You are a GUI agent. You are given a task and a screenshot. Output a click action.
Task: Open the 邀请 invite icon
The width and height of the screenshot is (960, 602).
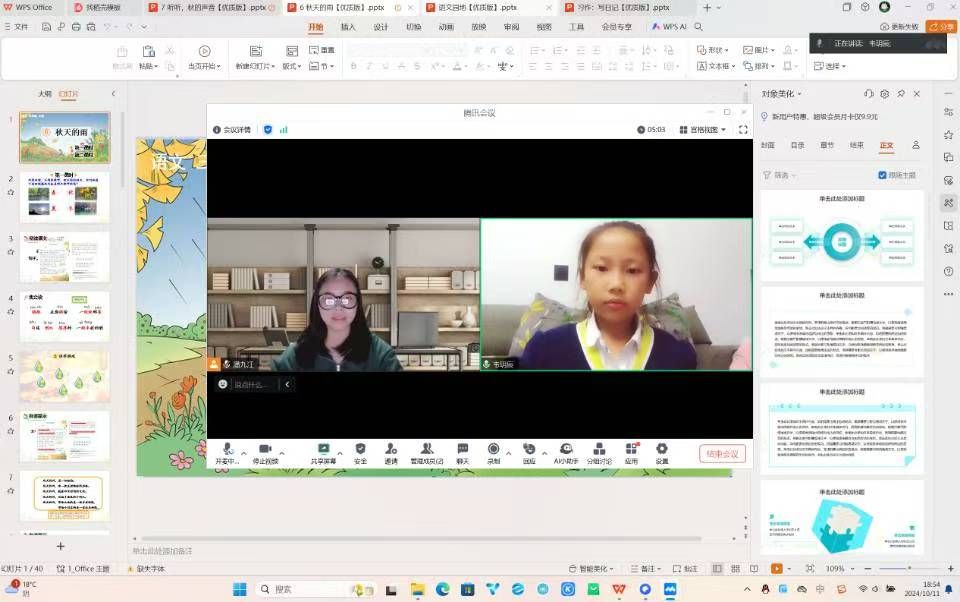[x=391, y=450]
